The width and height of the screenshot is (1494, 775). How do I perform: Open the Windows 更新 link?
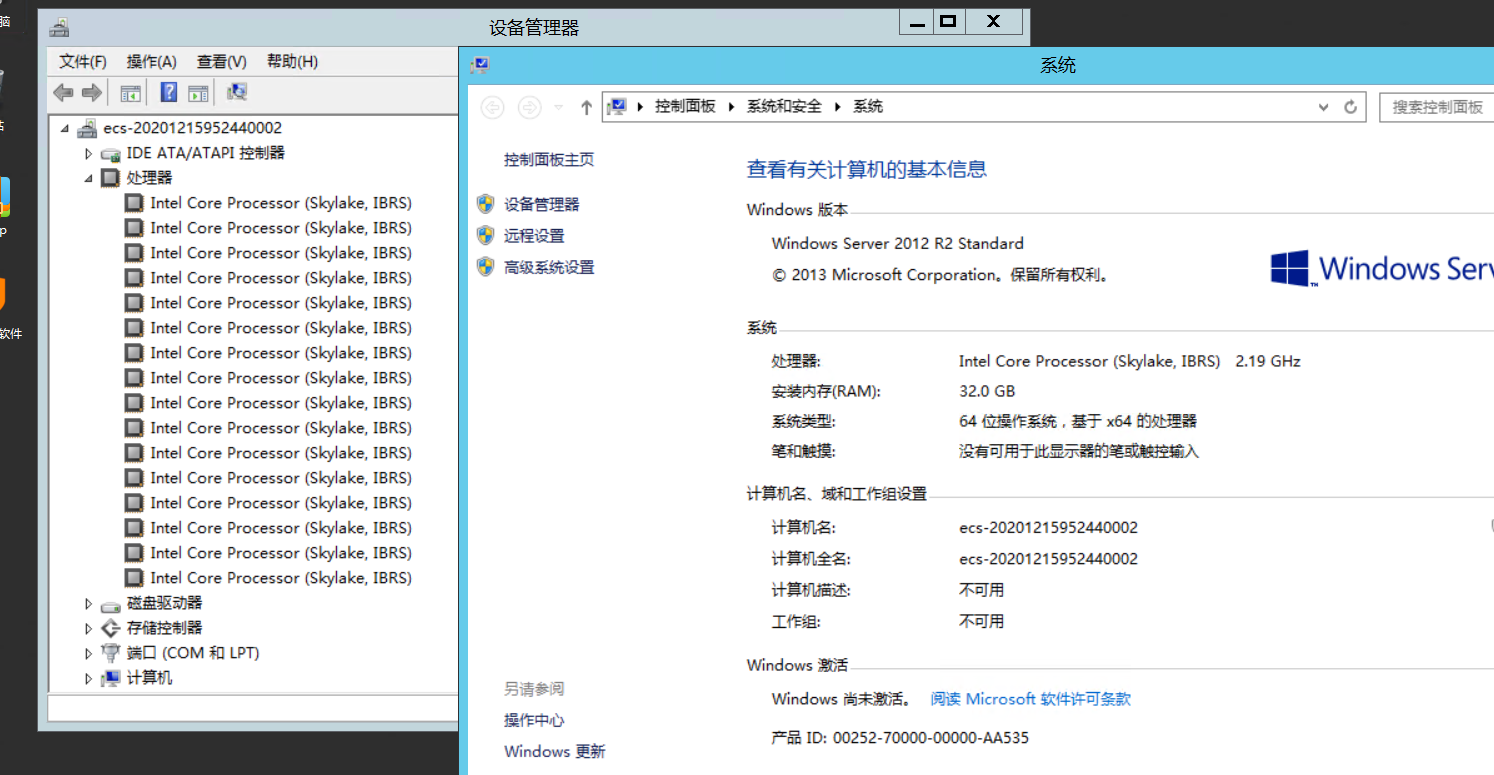click(555, 752)
